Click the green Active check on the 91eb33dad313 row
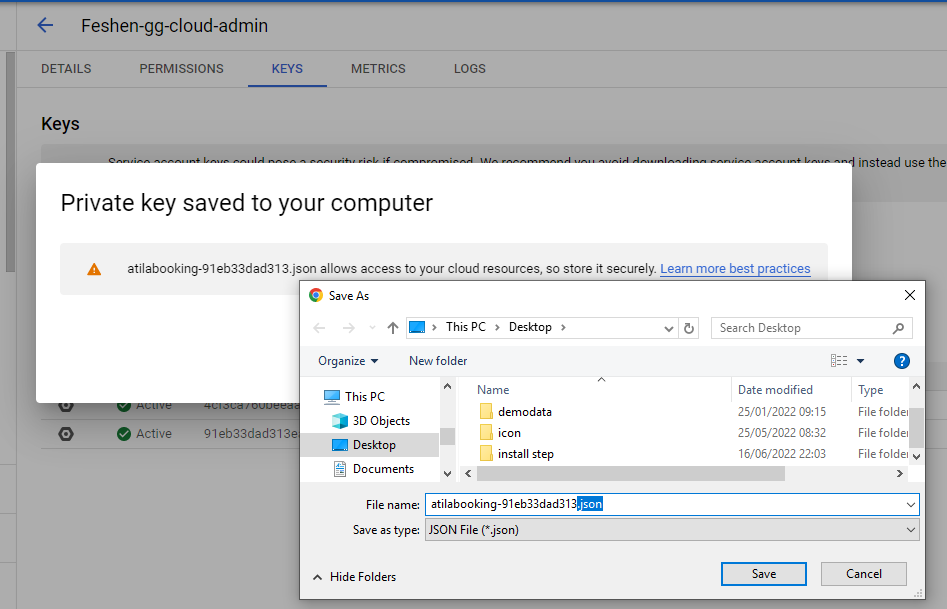 click(124, 434)
